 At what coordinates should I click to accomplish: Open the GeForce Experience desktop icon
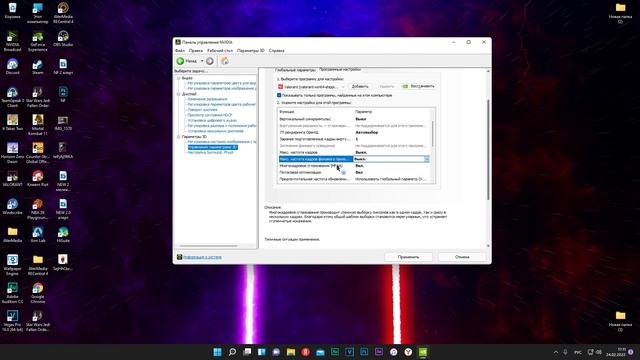[38, 41]
